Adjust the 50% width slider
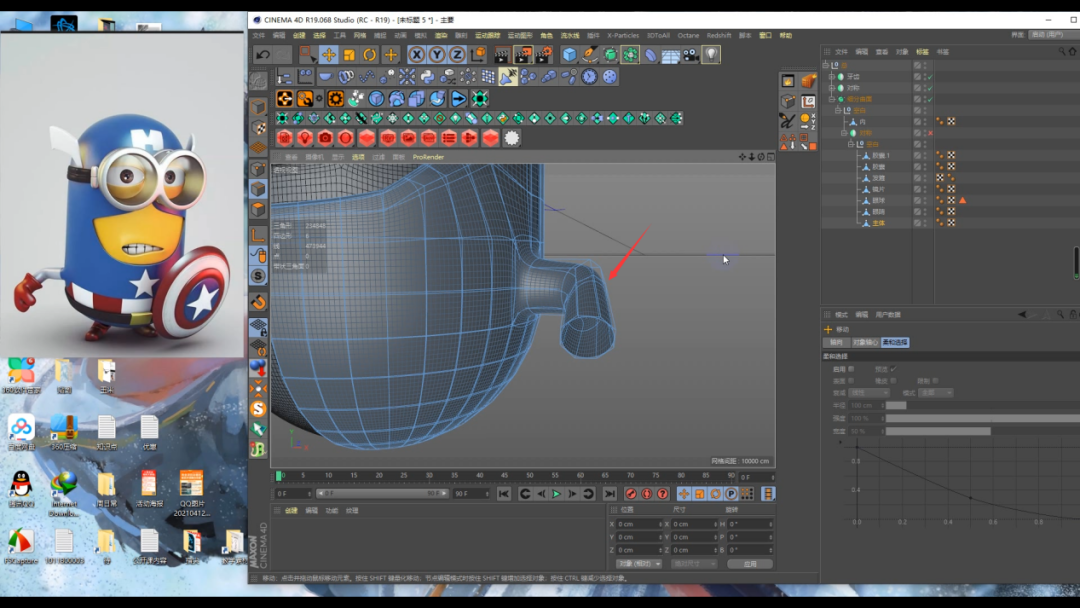This screenshot has height=608, width=1080. tap(983, 431)
